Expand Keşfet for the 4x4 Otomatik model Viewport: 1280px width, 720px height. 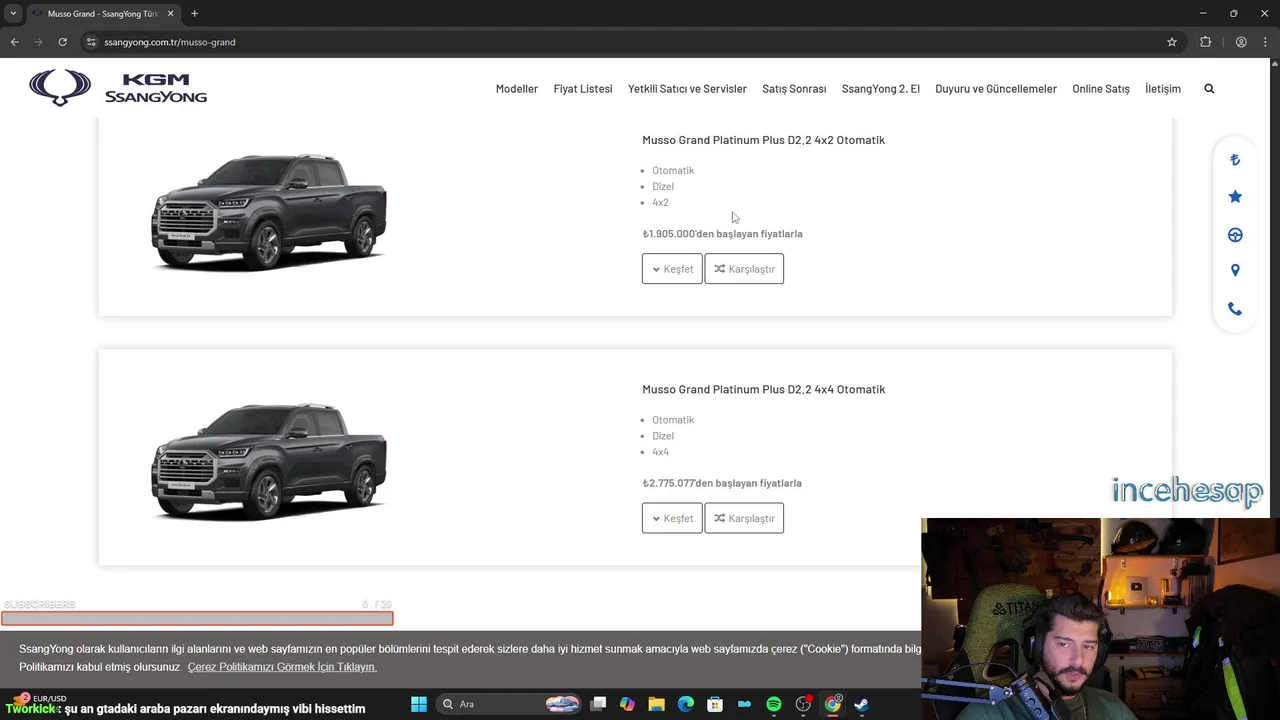(x=672, y=518)
